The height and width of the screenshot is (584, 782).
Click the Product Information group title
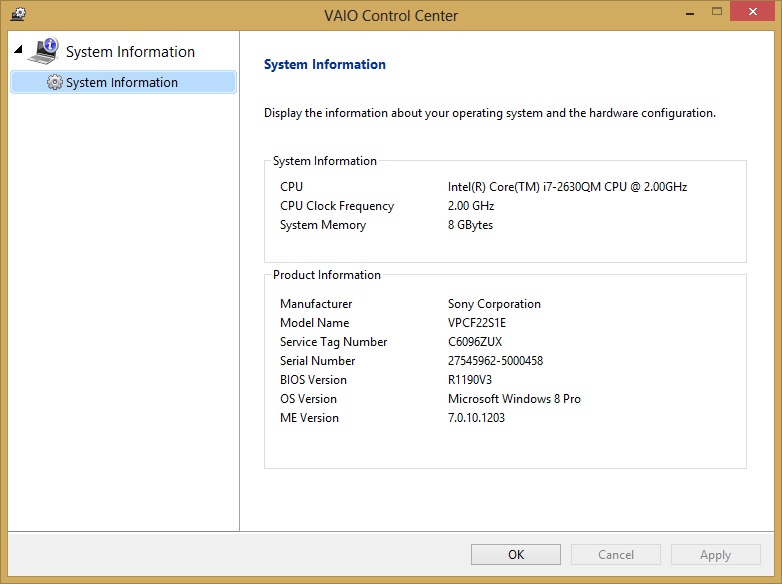click(x=327, y=275)
